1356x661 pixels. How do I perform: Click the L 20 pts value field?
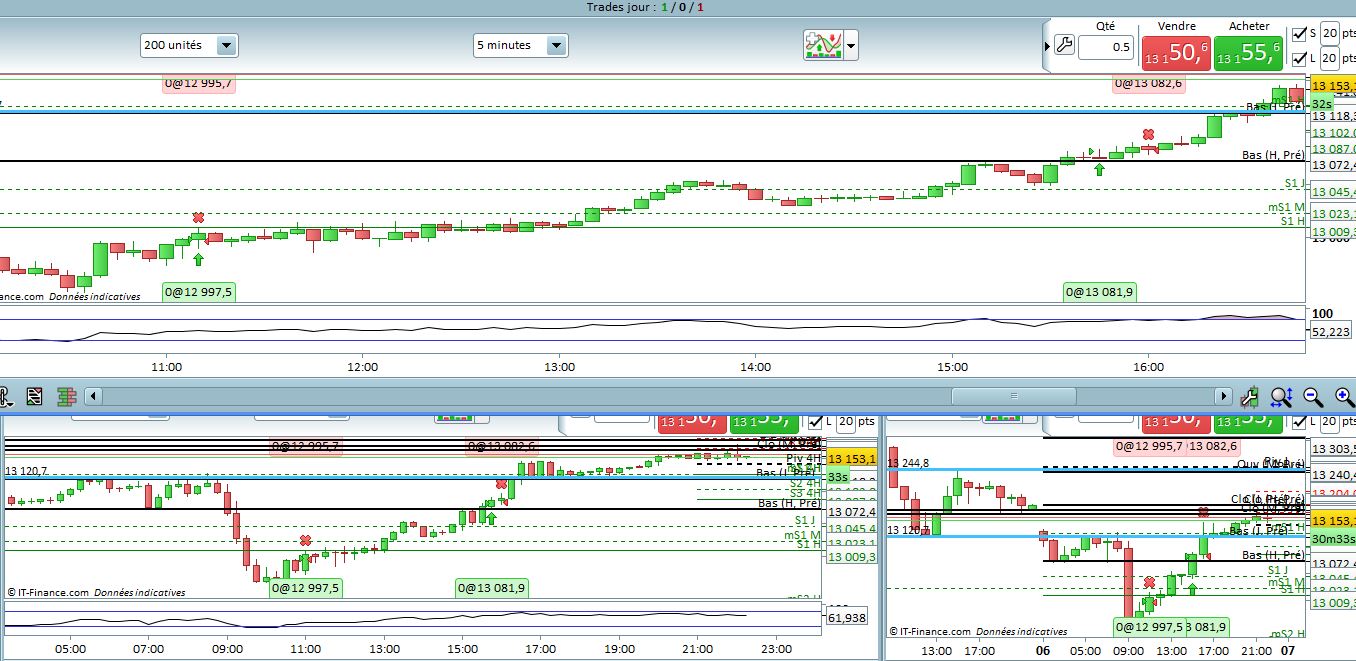pyautogui.click(x=1329, y=59)
